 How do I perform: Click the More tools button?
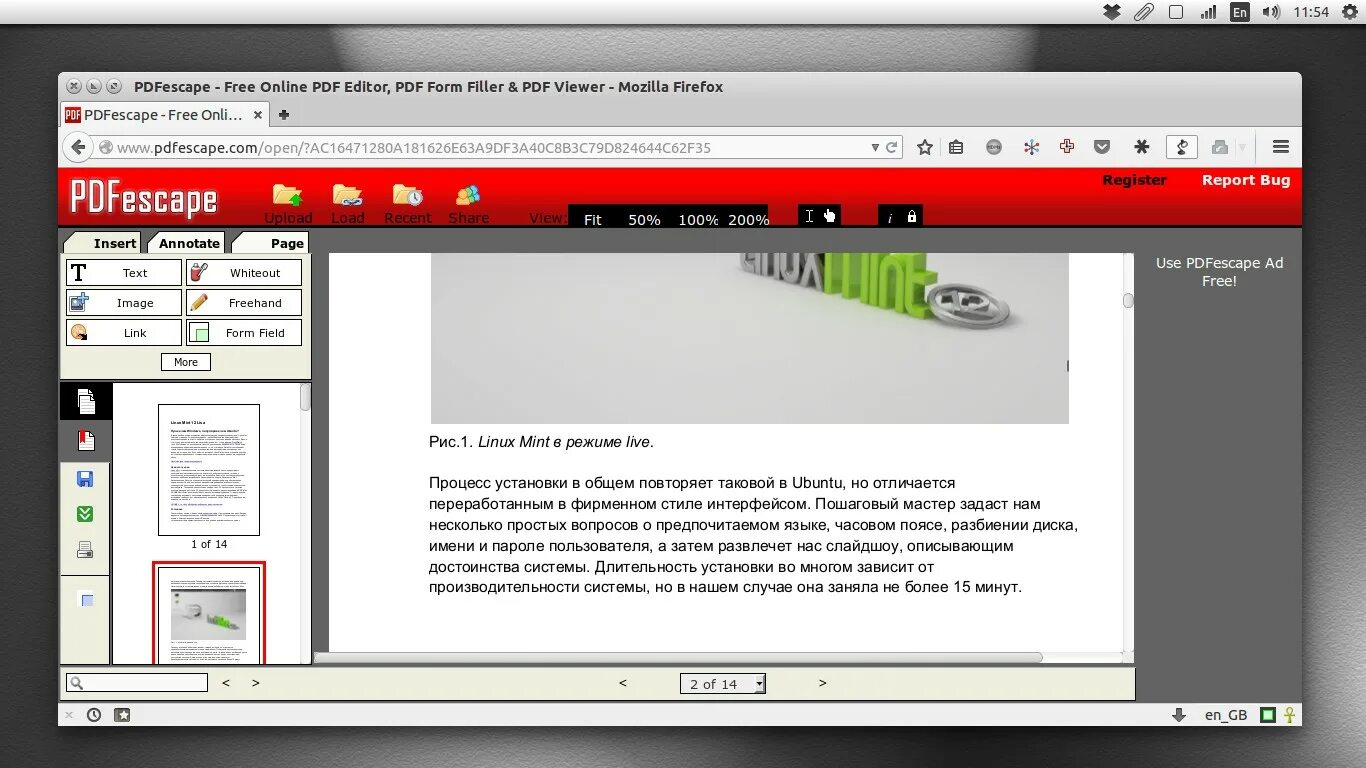(x=186, y=362)
